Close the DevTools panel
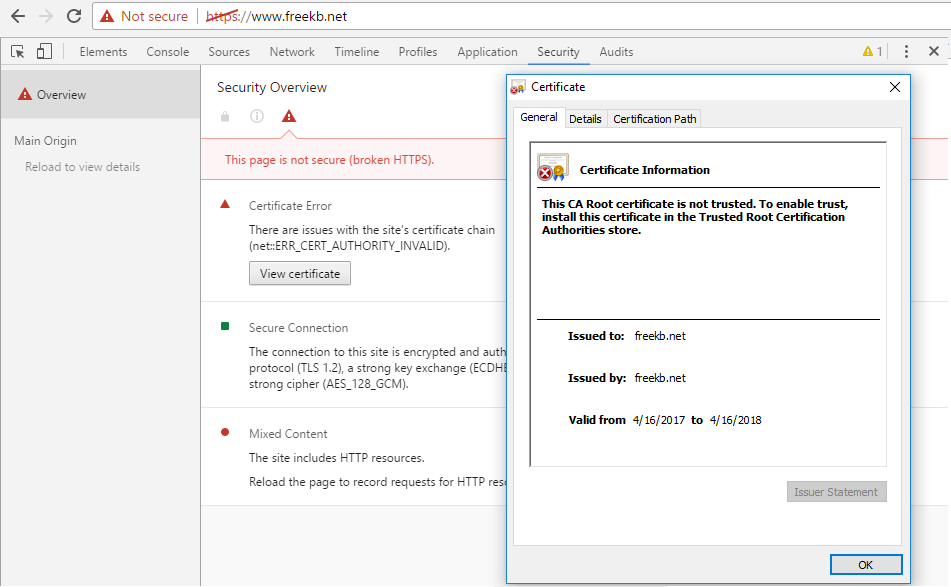This screenshot has height=587, width=951. click(x=934, y=52)
